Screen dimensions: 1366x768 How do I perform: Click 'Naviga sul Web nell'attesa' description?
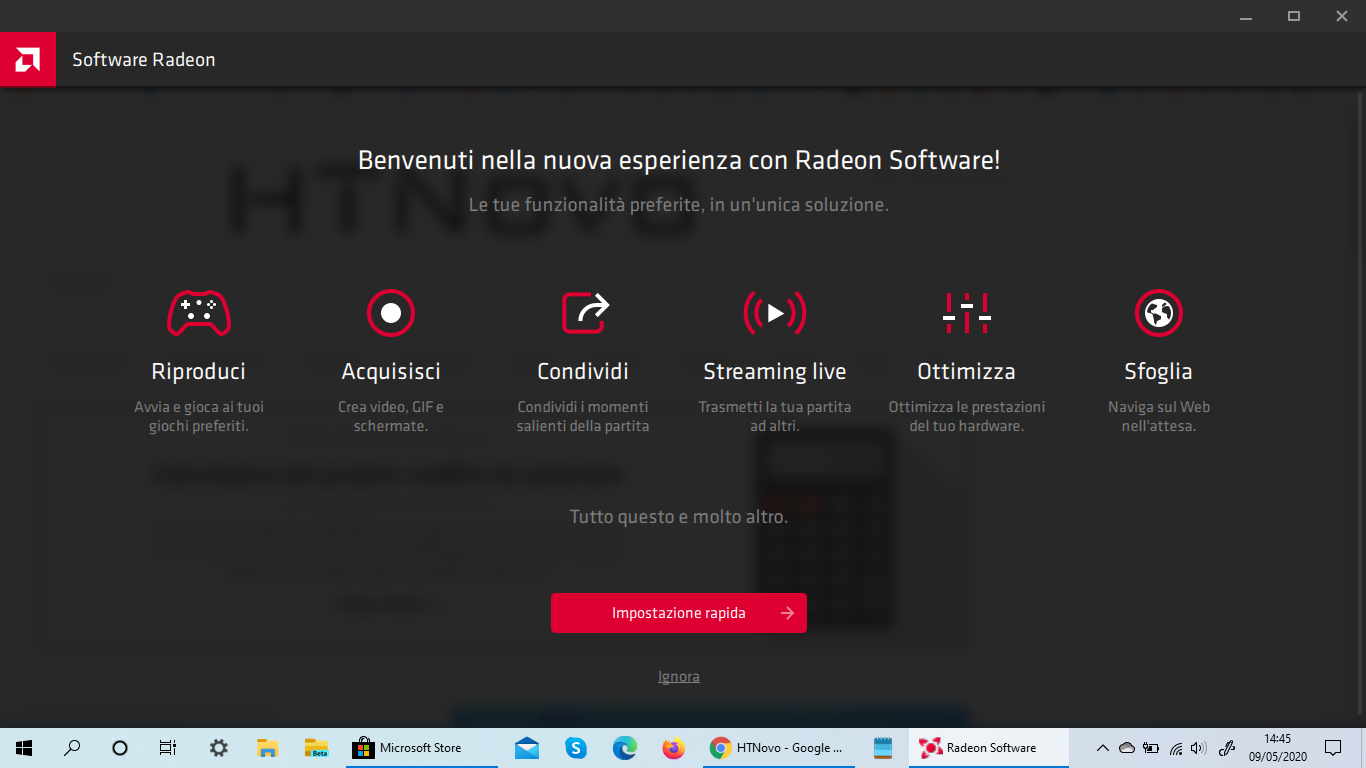[x=1159, y=416]
